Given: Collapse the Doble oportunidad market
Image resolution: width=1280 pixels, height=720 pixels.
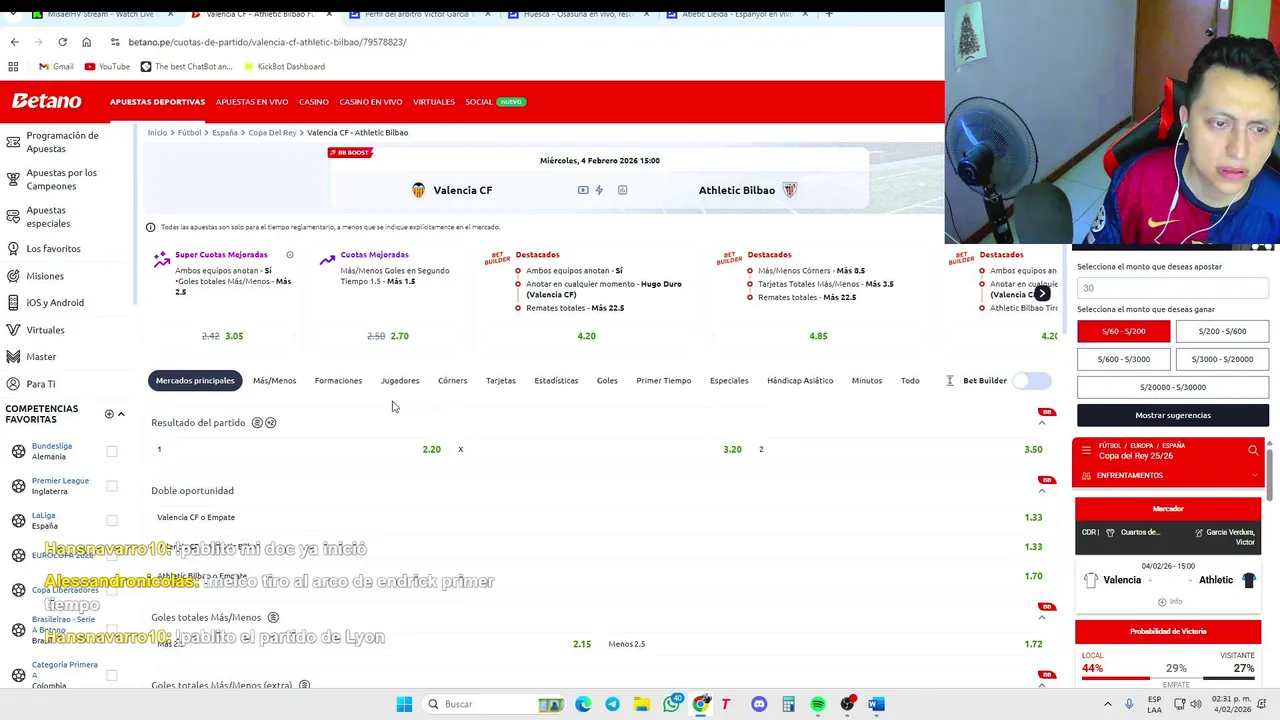Looking at the screenshot, I should (x=1041, y=491).
